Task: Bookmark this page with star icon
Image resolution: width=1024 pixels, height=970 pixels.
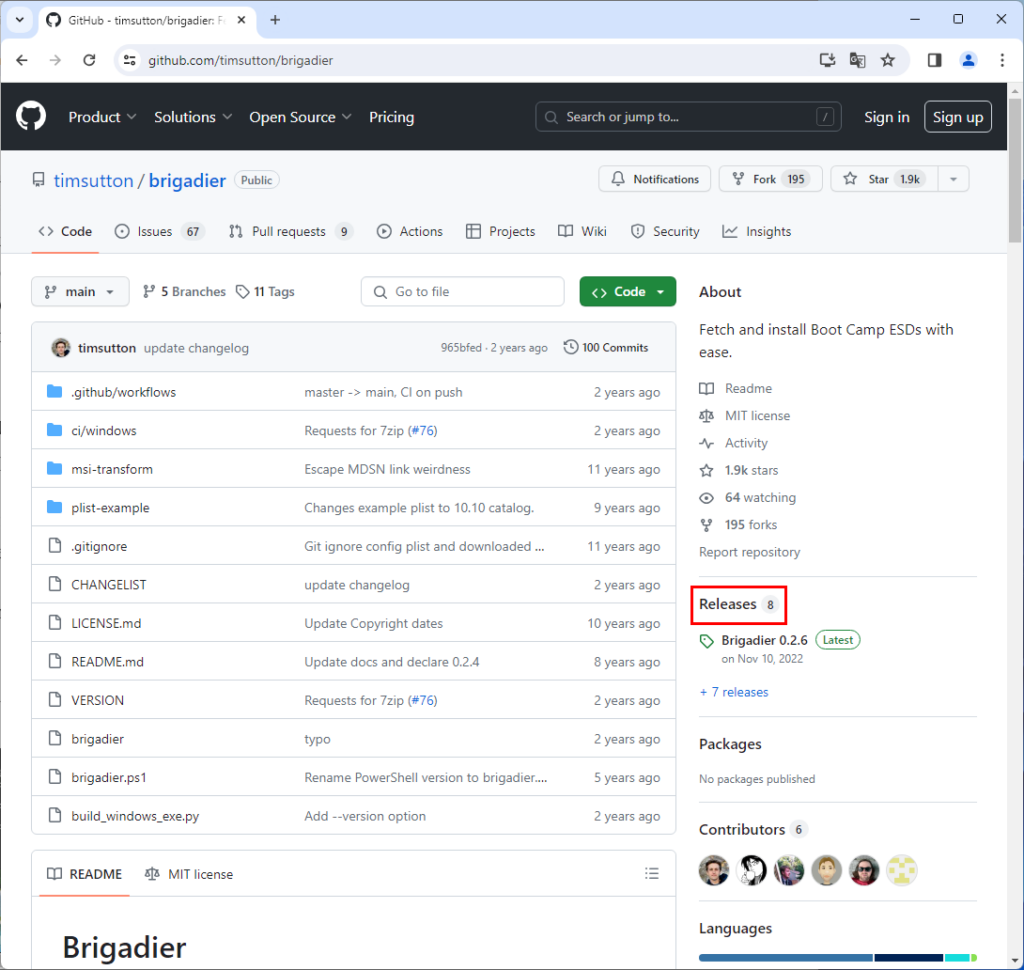Action: point(887,60)
